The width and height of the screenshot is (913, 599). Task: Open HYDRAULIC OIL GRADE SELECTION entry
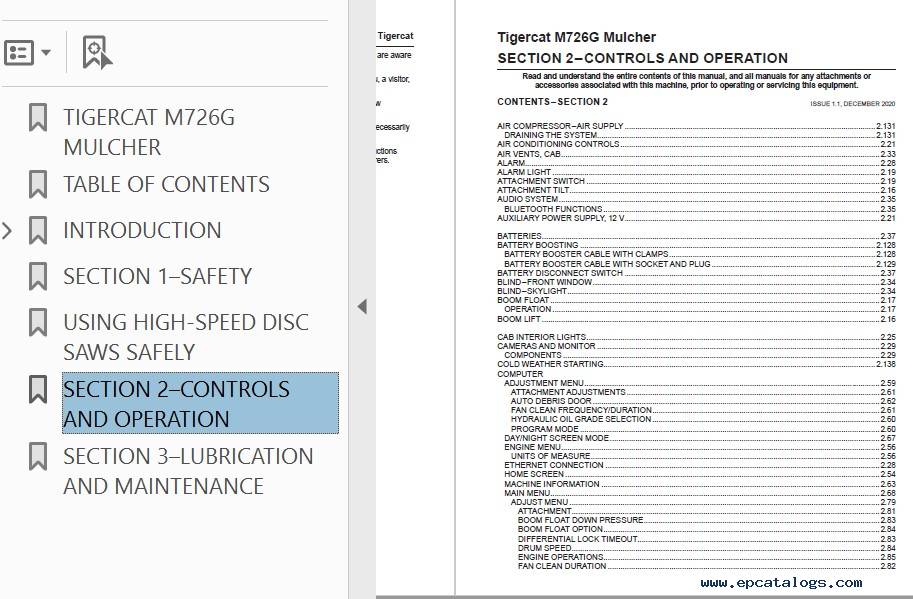click(703, 419)
